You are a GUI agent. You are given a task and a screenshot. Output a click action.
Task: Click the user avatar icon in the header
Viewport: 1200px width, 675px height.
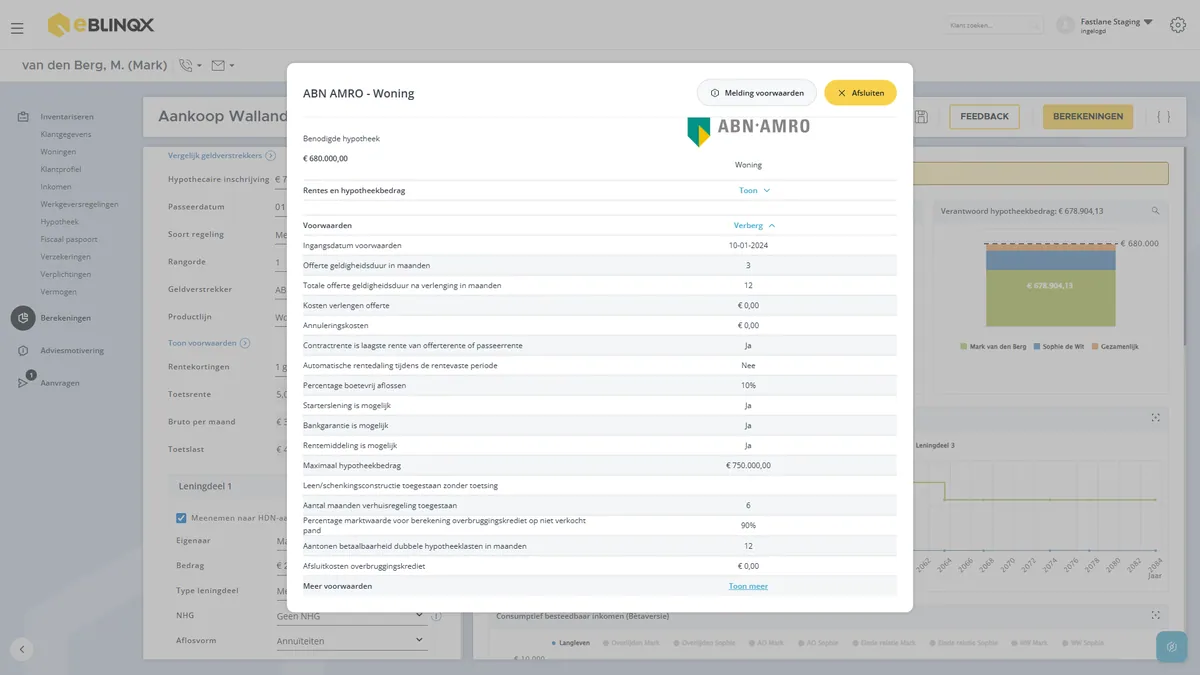tap(1066, 25)
